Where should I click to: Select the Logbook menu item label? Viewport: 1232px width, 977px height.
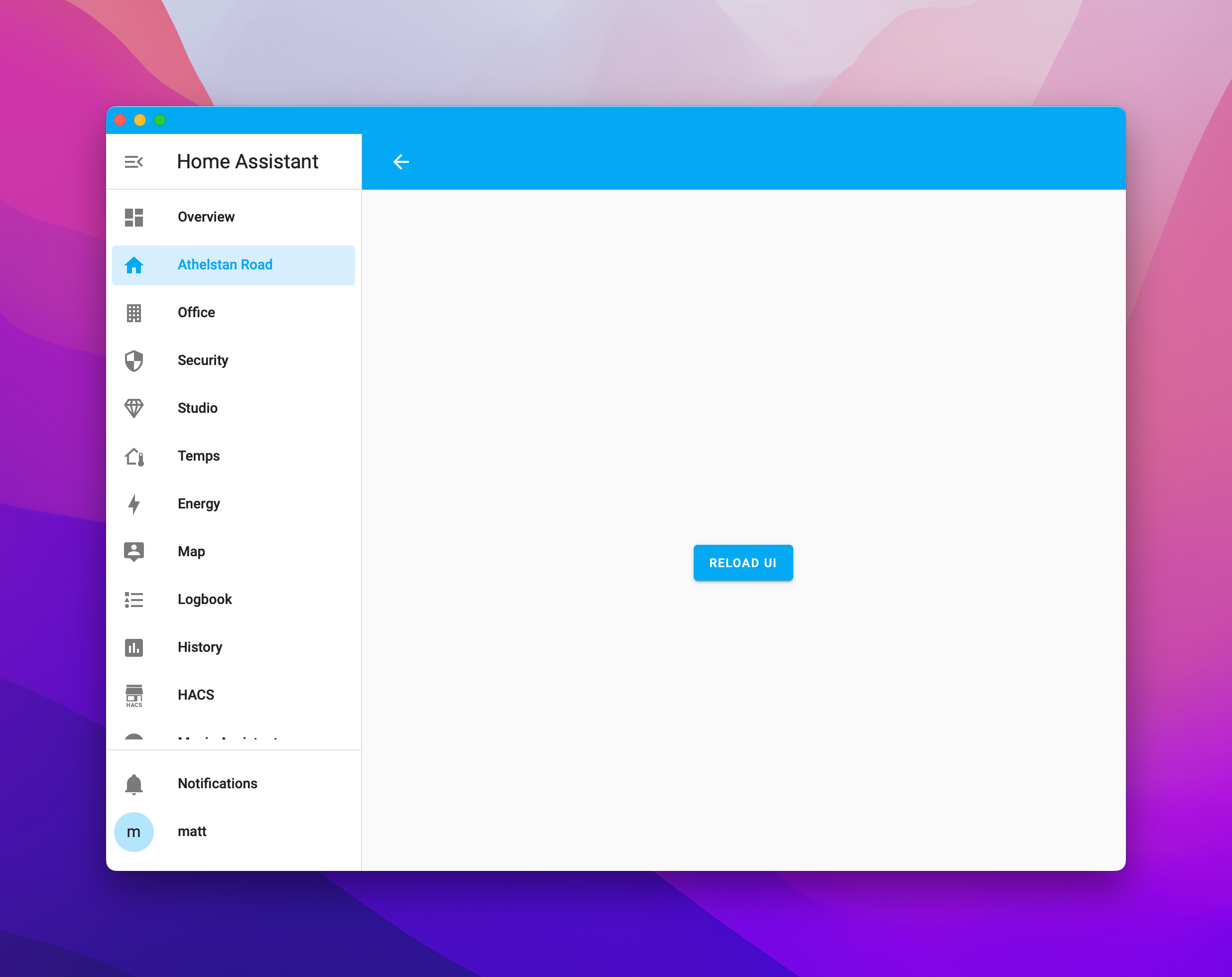pyautogui.click(x=205, y=600)
